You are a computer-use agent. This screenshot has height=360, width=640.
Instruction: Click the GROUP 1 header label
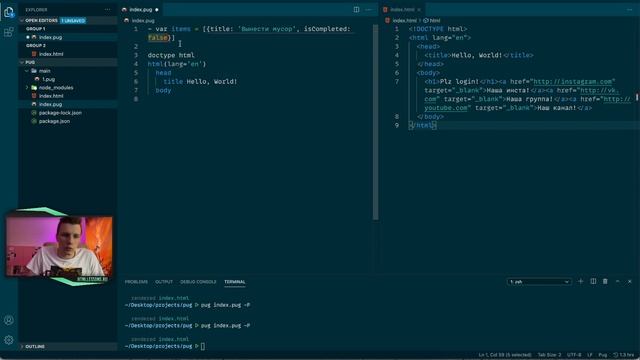tap(36, 29)
